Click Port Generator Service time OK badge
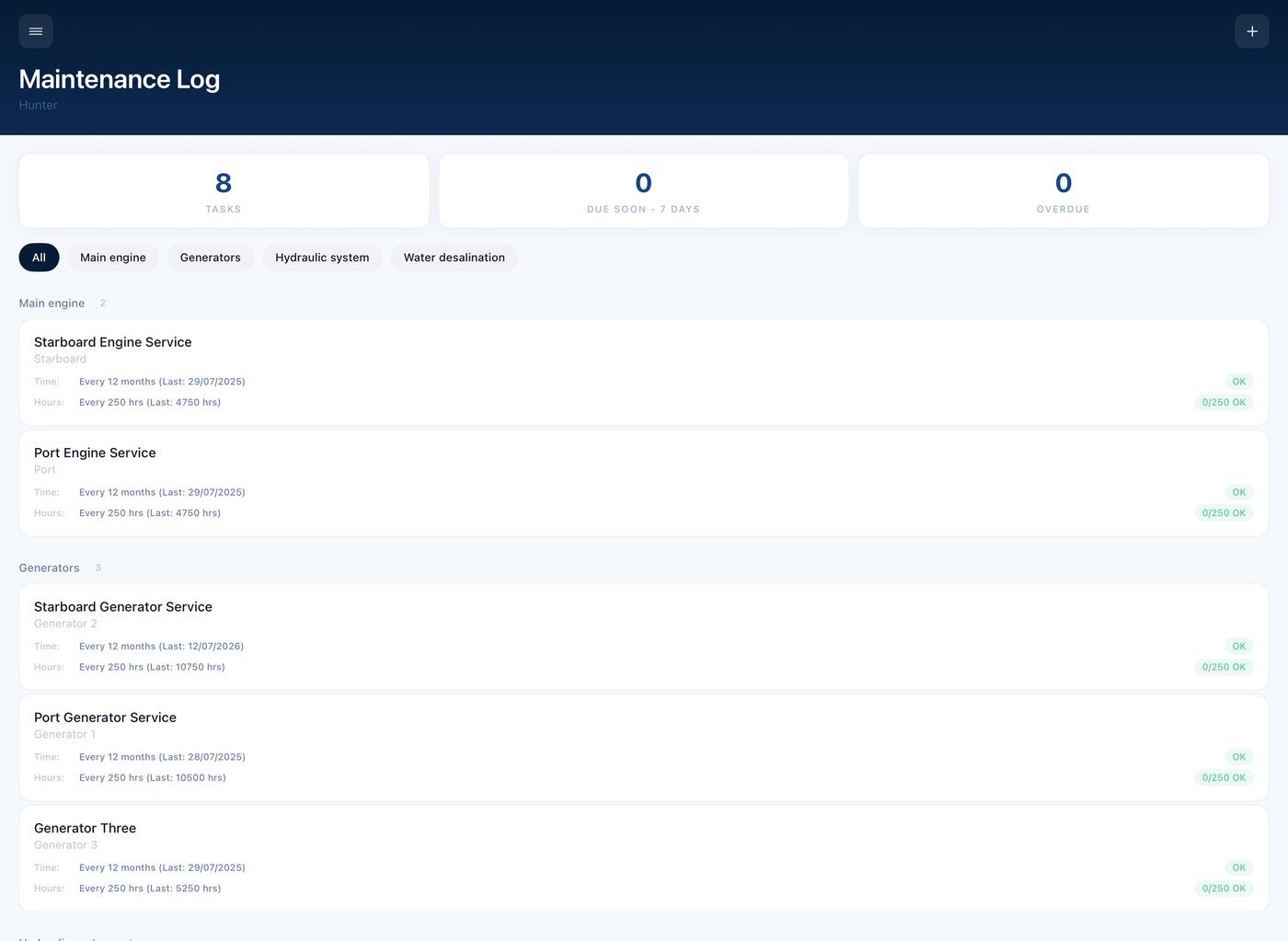This screenshot has width=1288, height=941. click(1238, 757)
